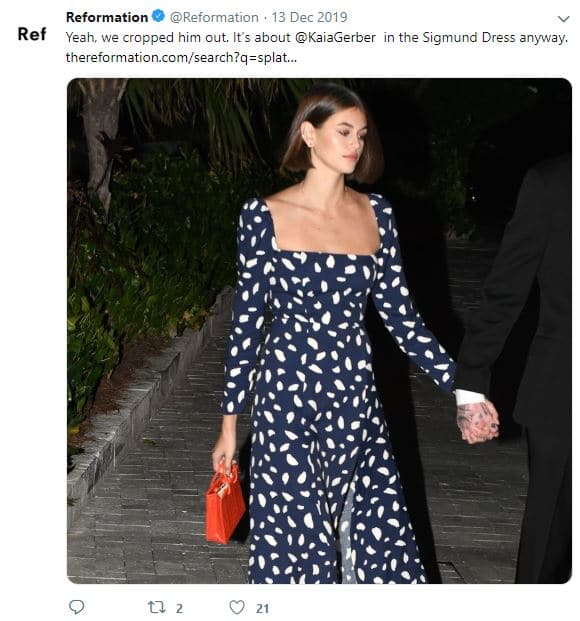
Task: Open the attached photo in full view
Action: tap(319, 331)
